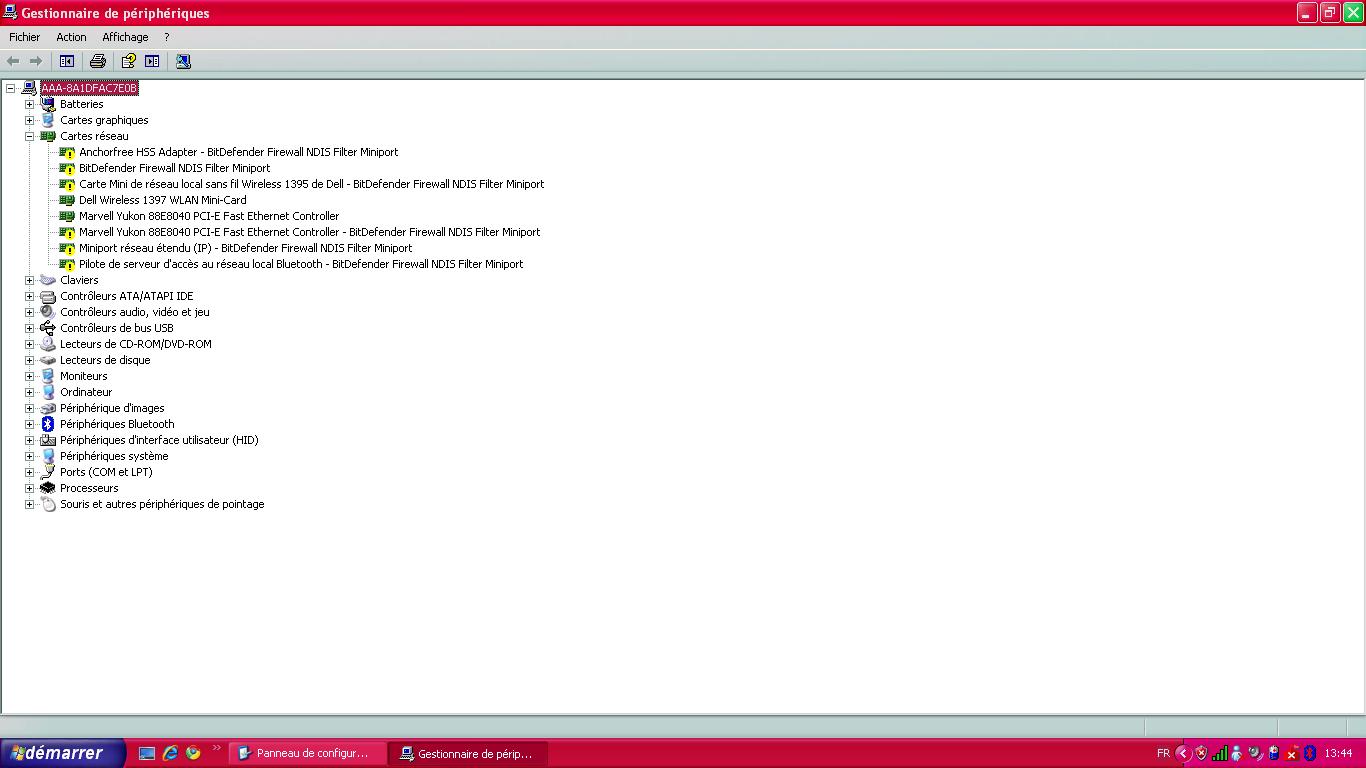
Task: Click the Show Desktop quick launch icon
Action: click(x=147, y=753)
